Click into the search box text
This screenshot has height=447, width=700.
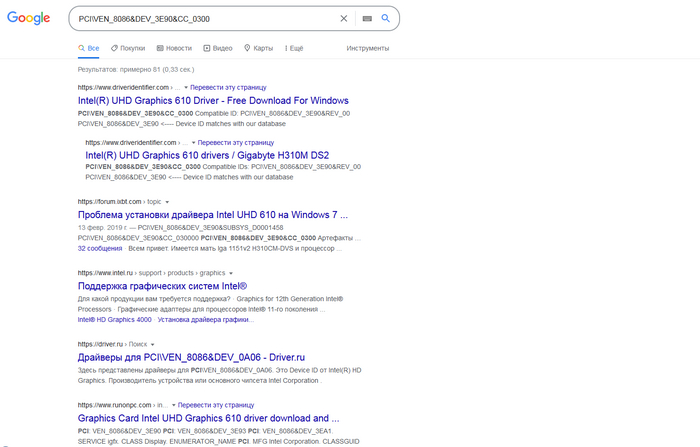144,19
